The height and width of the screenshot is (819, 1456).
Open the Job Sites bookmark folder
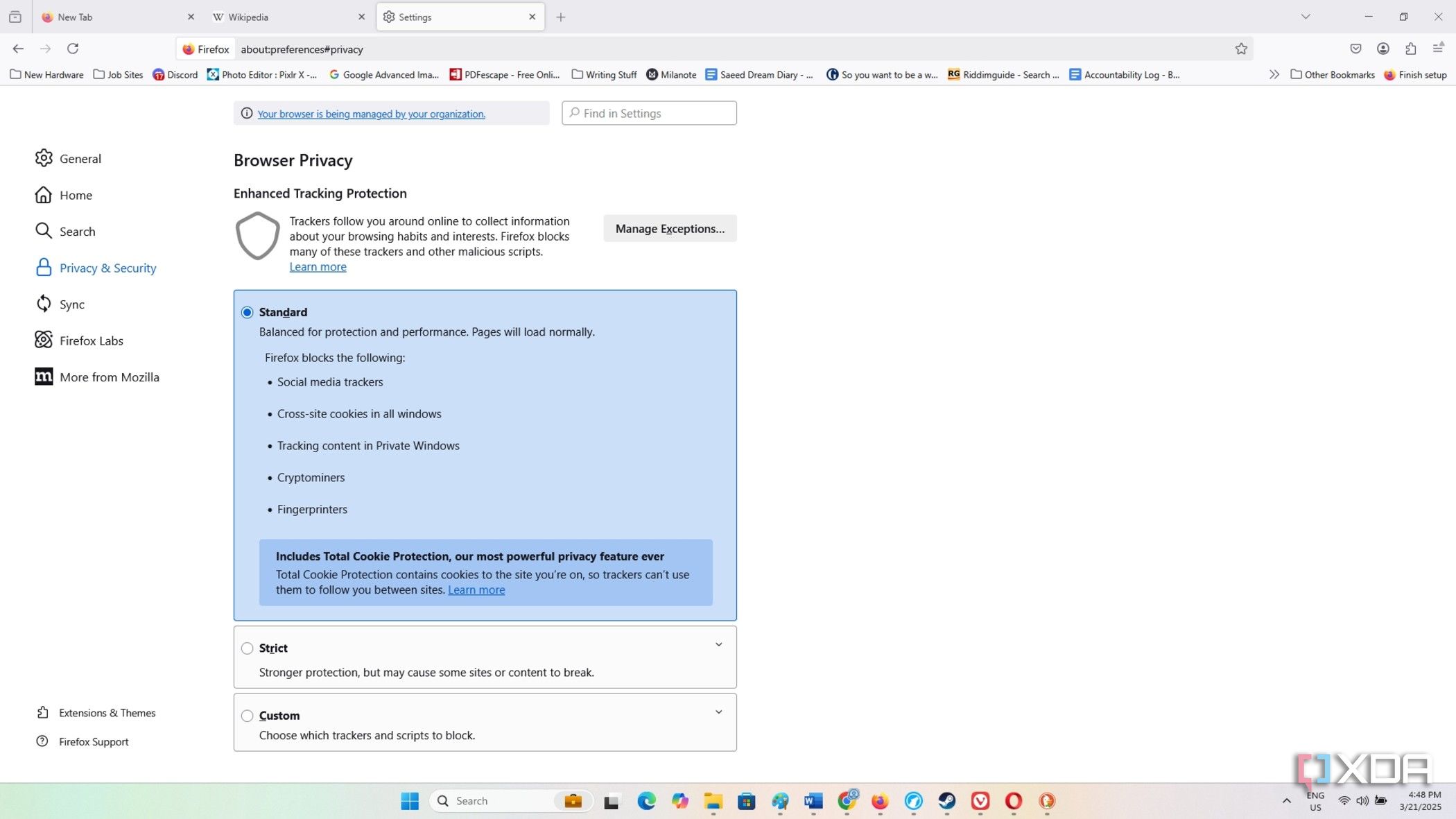(x=118, y=74)
